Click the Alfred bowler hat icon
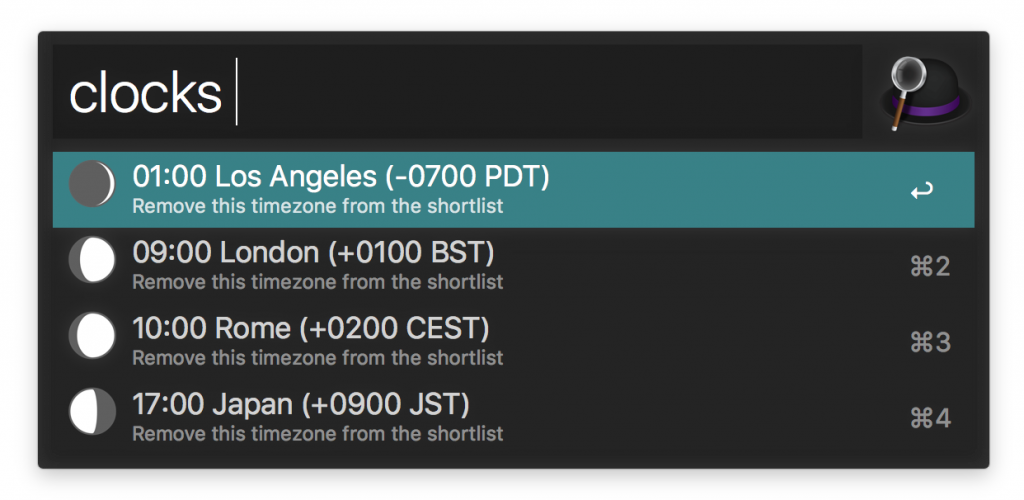 [x=922, y=94]
